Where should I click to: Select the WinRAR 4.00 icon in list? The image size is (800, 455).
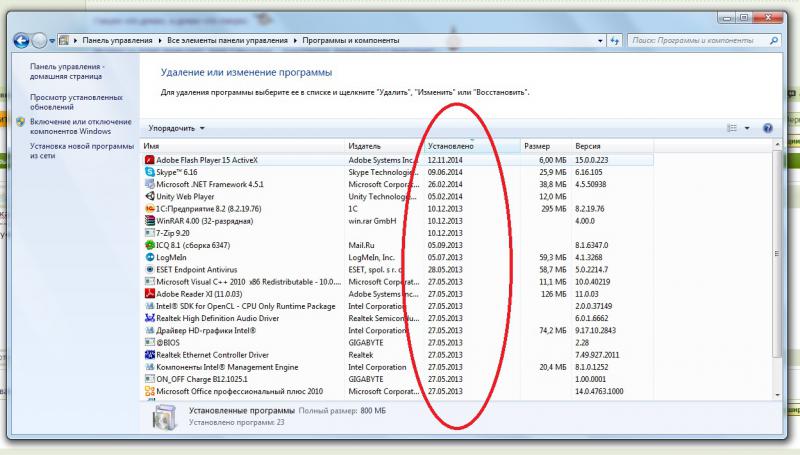pyautogui.click(x=149, y=221)
